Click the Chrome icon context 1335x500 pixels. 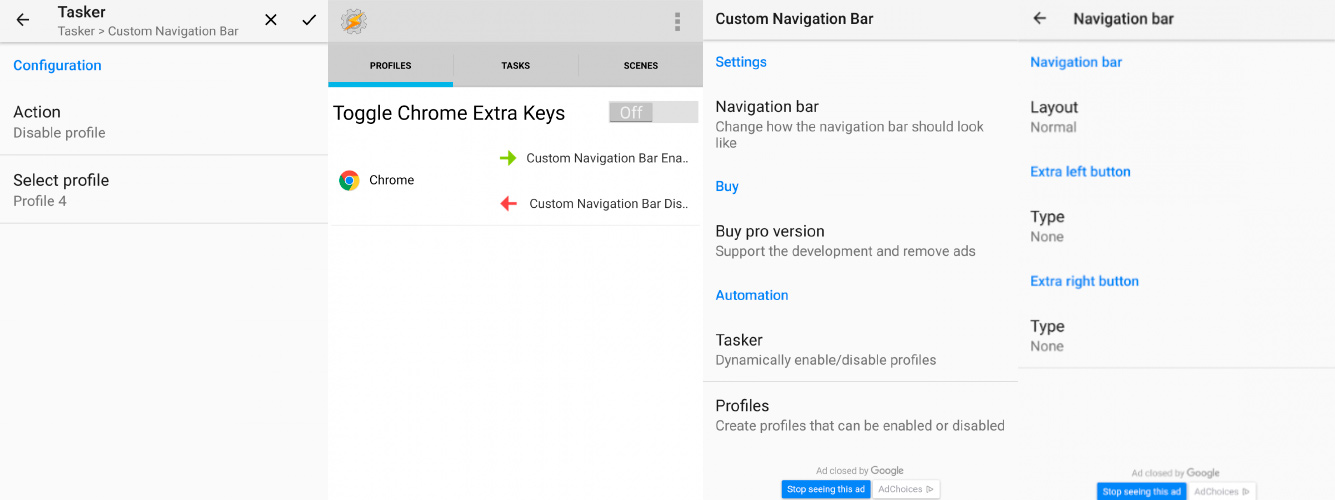[349, 180]
